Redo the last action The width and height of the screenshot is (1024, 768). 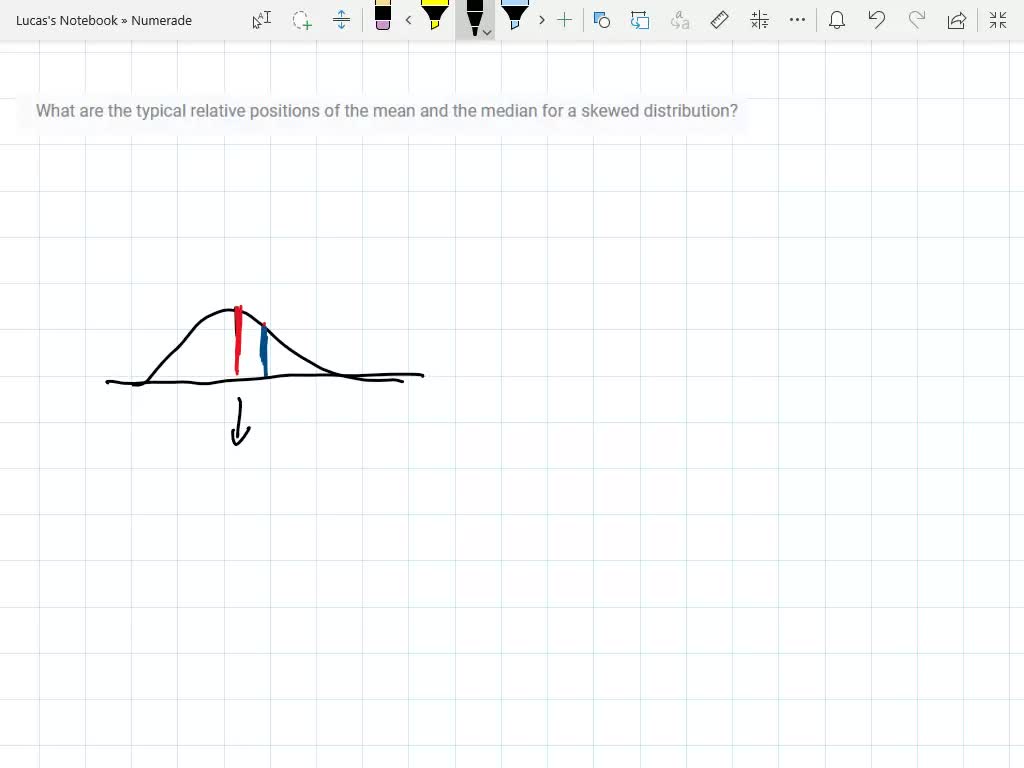click(917, 19)
